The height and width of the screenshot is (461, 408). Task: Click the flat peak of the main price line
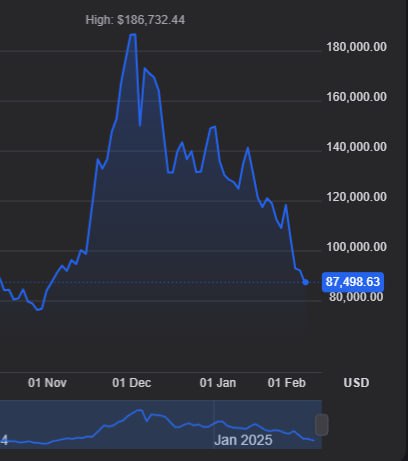133,34
